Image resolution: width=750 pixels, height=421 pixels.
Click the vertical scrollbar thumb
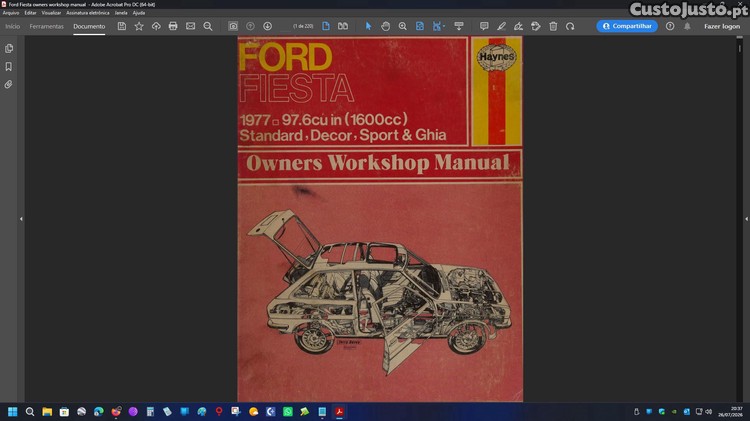coord(739,48)
